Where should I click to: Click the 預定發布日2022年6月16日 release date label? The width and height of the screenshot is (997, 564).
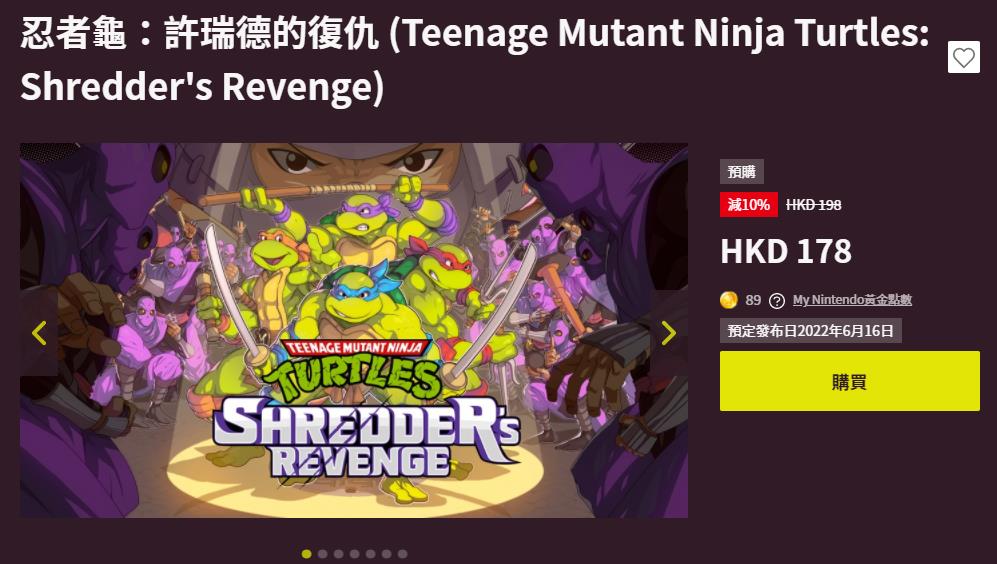click(x=811, y=331)
